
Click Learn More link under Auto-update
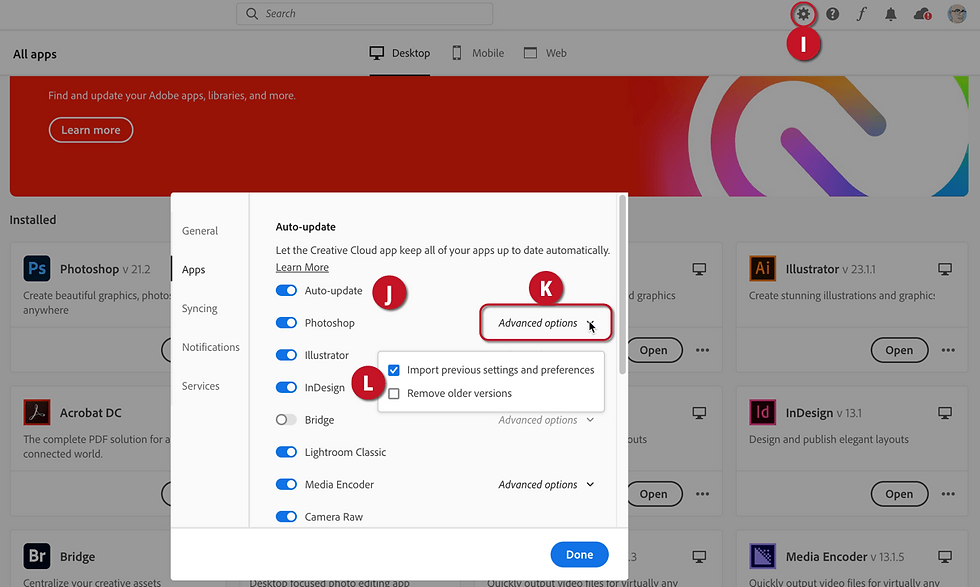(302, 267)
